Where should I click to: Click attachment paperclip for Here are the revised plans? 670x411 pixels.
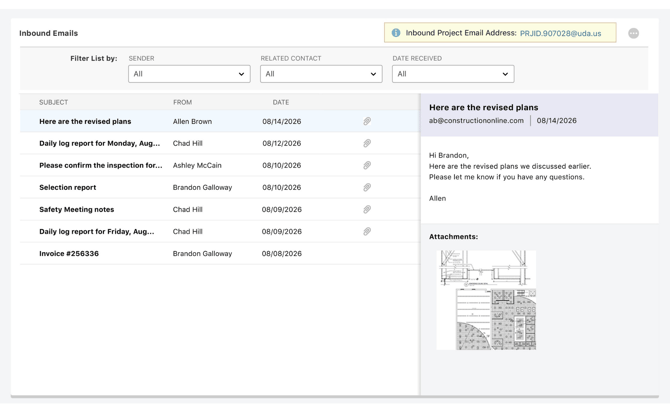tap(367, 121)
